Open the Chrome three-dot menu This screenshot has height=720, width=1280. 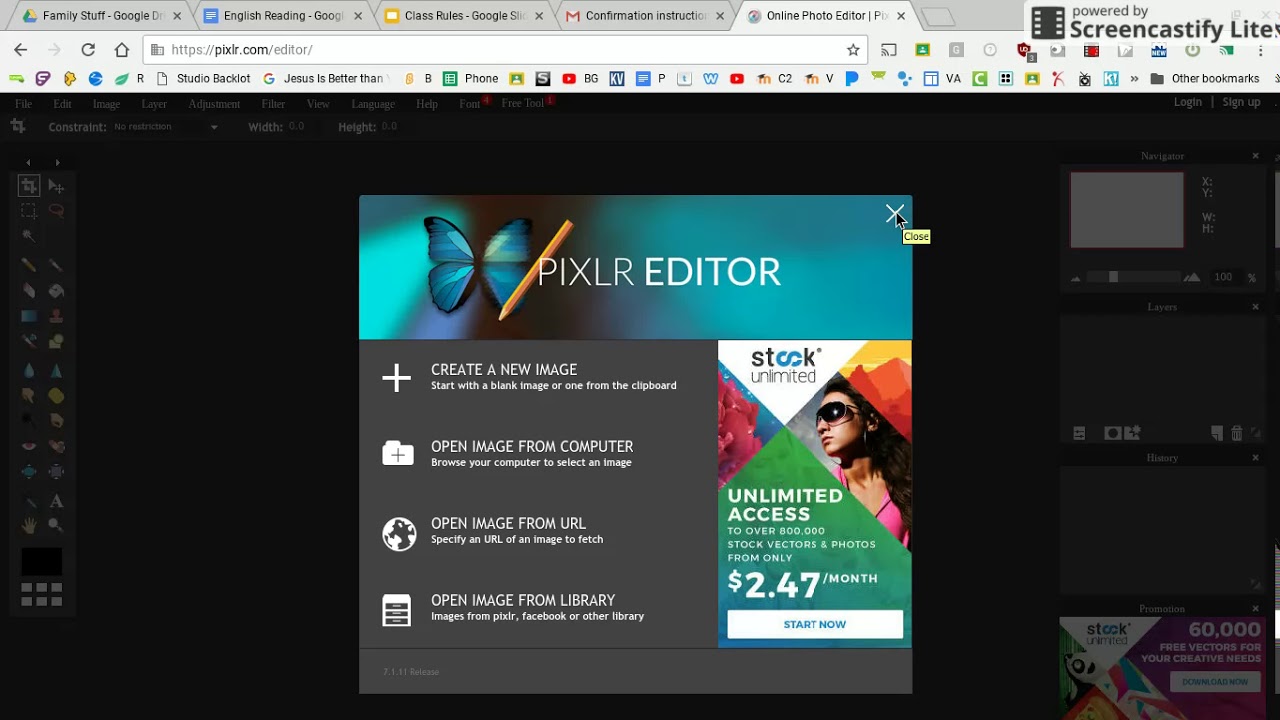pos(1260,50)
